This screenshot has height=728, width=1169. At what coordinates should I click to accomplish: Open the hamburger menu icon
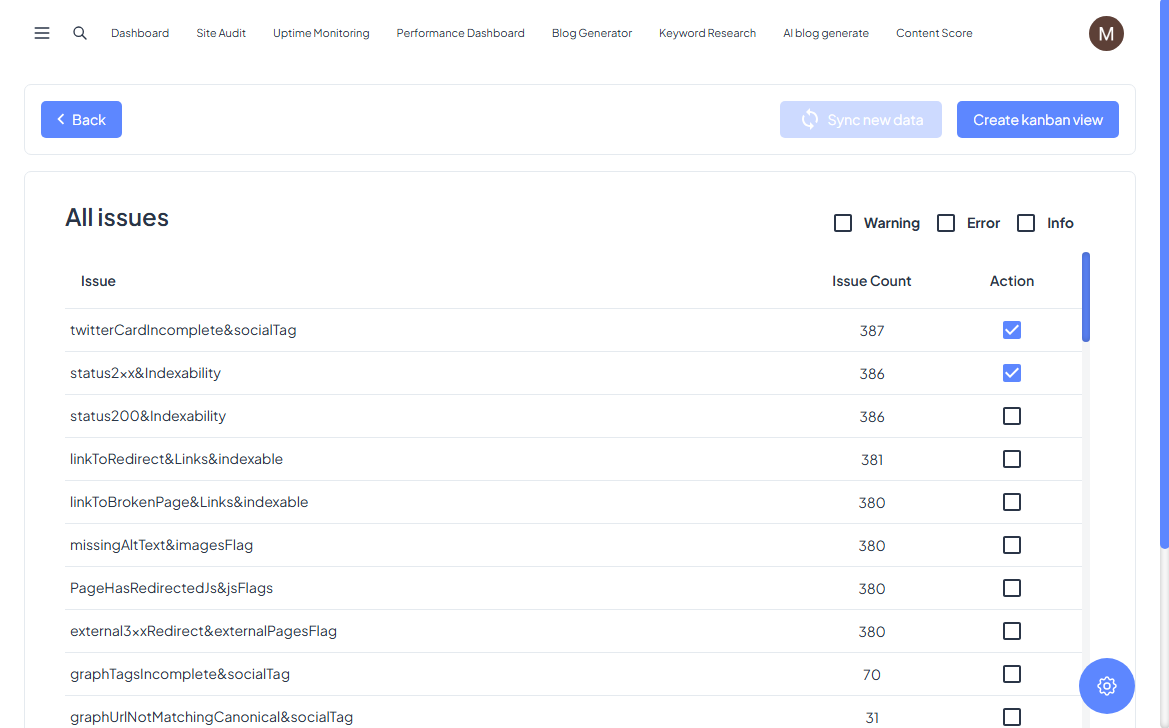pyautogui.click(x=42, y=33)
